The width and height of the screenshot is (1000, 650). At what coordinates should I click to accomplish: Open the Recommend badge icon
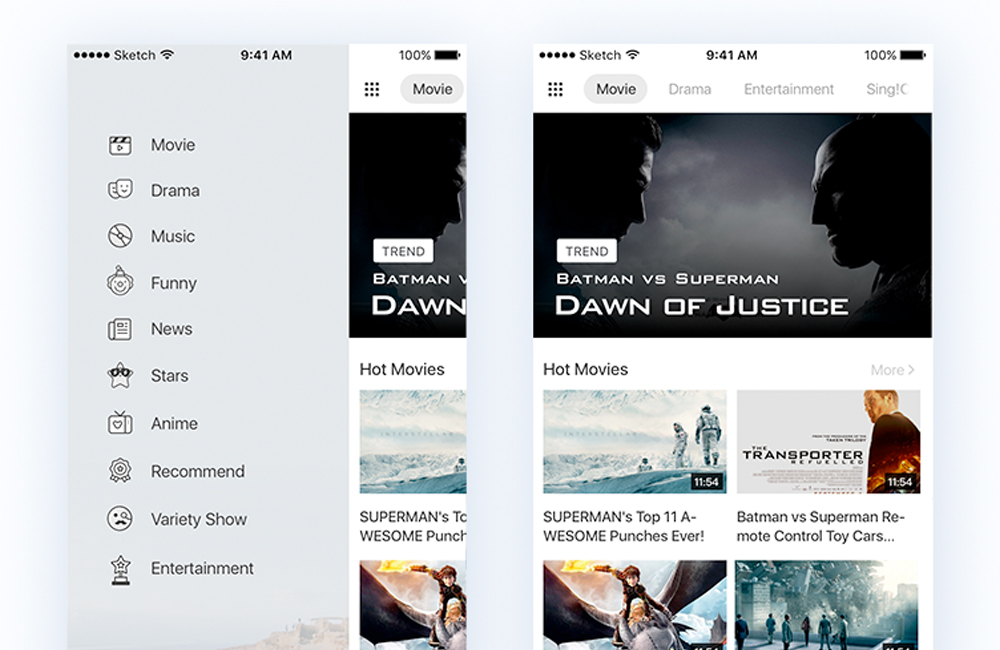[x=120, y=471]
